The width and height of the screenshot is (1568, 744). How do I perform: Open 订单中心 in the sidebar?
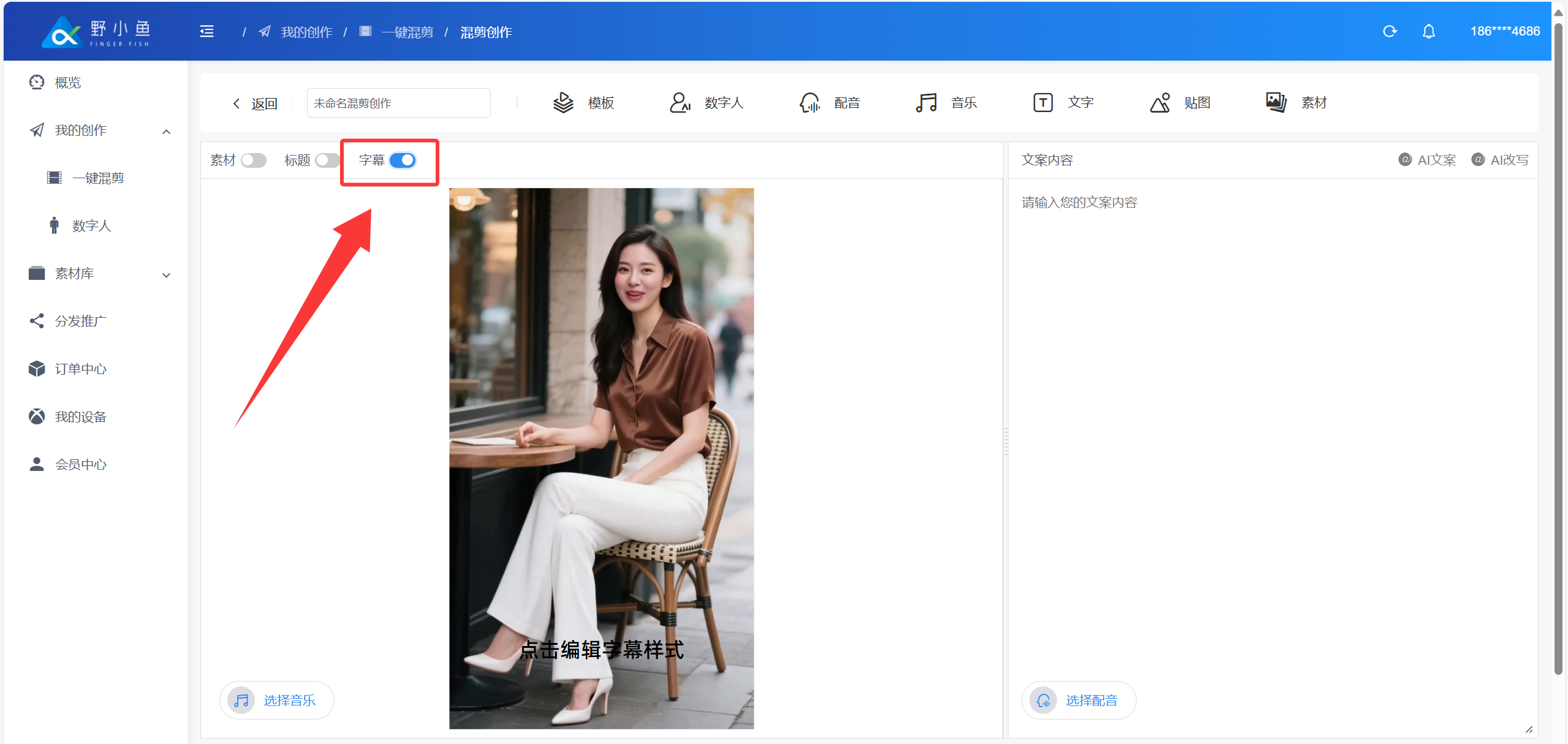point(80,369)
